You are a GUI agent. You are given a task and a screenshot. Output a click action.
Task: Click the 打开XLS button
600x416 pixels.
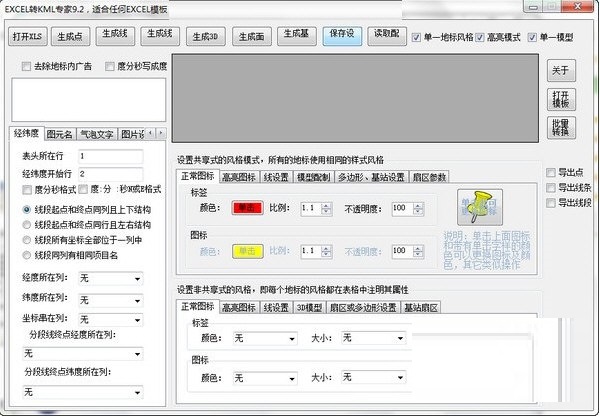pyautogui.click(x=27, y=37)
